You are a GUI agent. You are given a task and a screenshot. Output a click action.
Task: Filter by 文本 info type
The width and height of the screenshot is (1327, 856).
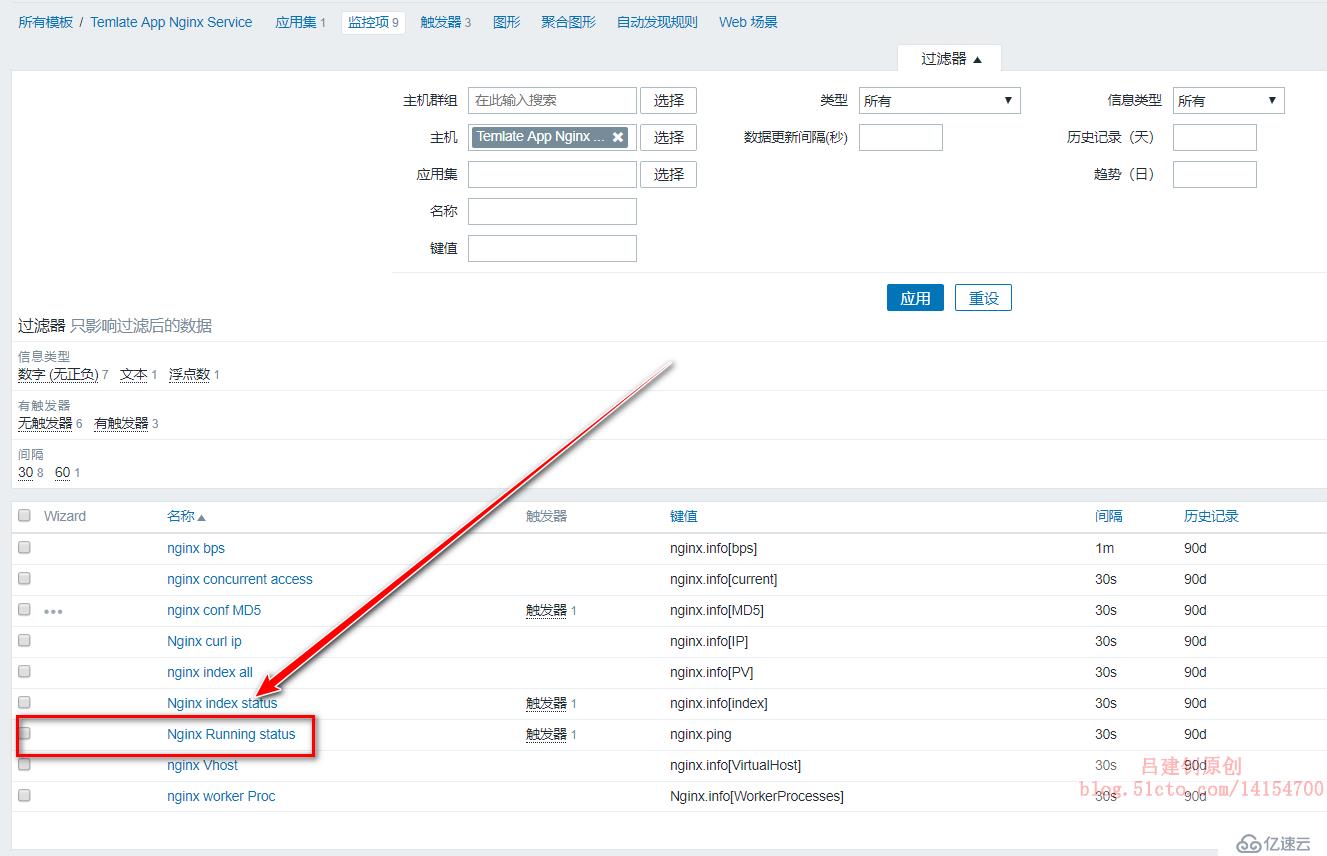134,374
